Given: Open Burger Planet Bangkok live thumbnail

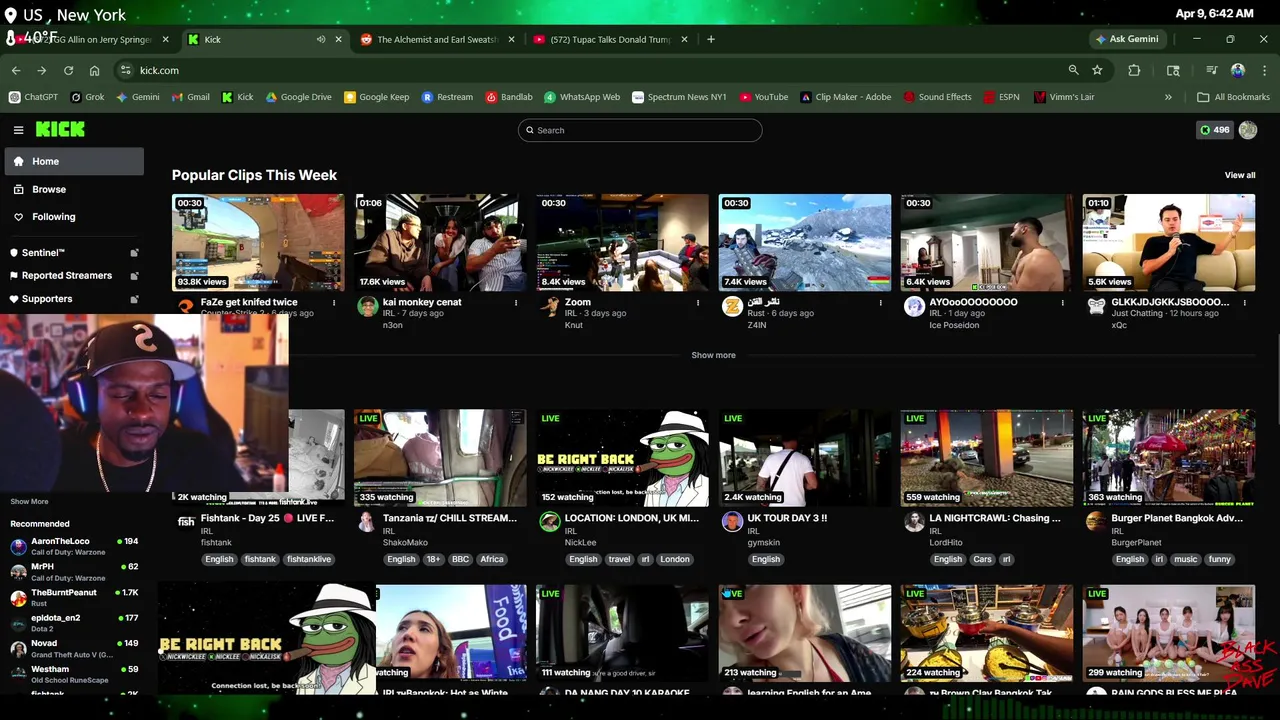Looking at the screenshot, I should [x=1169, y=457].
